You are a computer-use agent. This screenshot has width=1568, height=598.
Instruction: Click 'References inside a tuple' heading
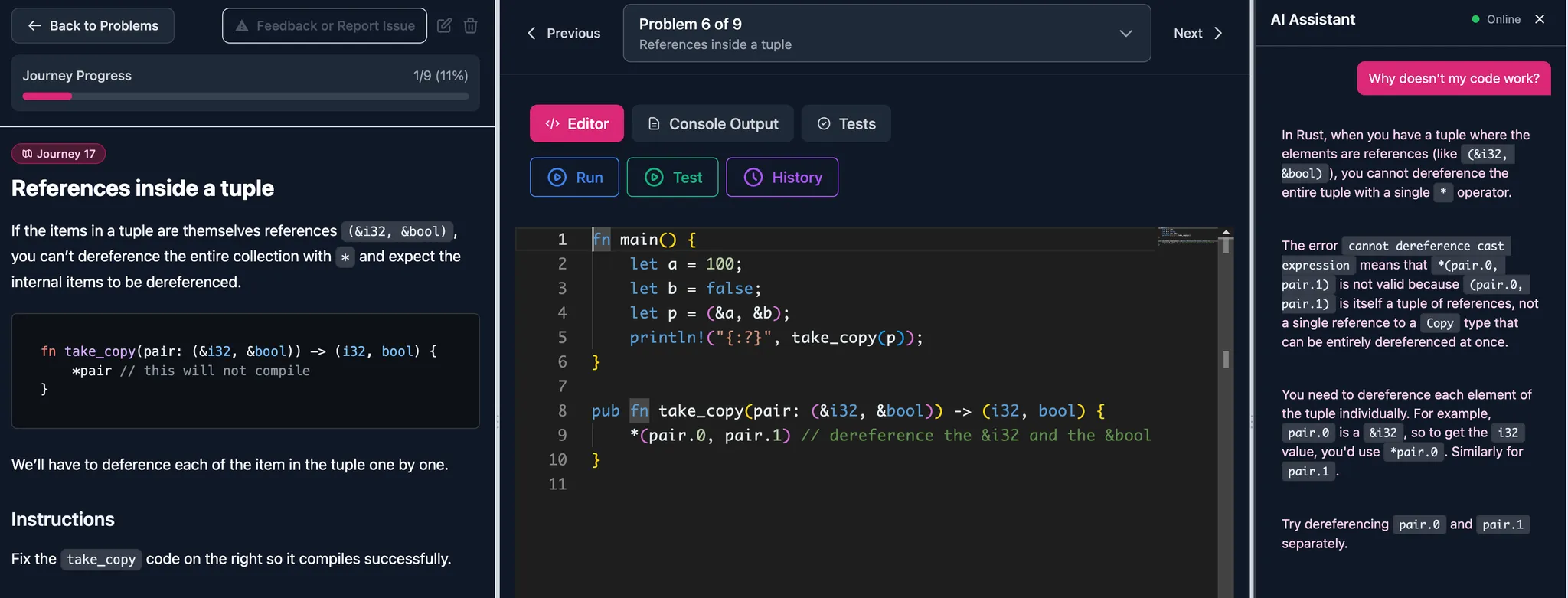[142, 188]
